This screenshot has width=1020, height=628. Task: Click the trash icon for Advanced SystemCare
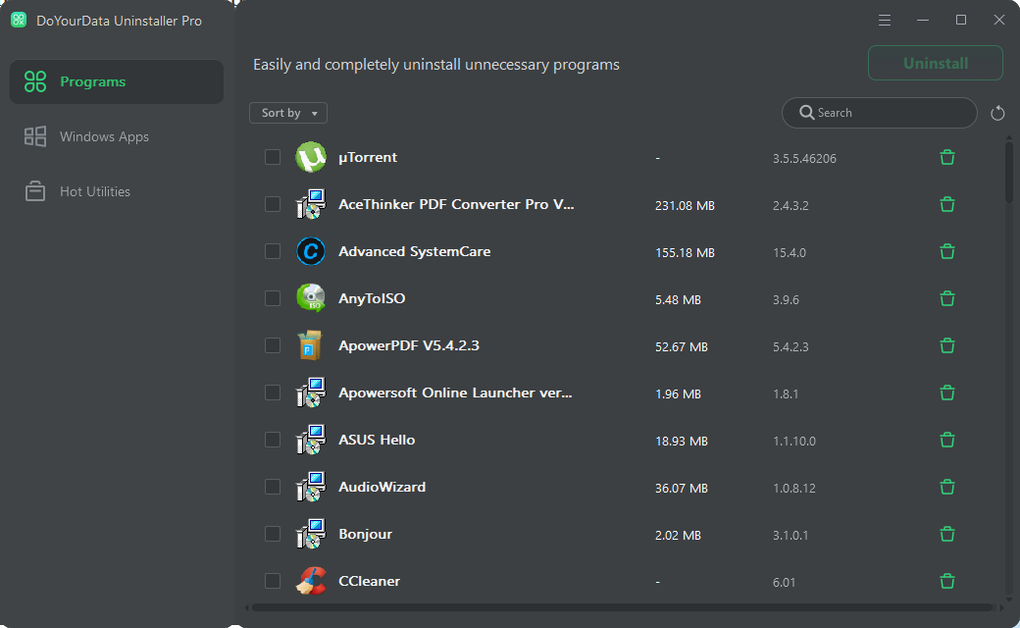click(x=947, y=251)
